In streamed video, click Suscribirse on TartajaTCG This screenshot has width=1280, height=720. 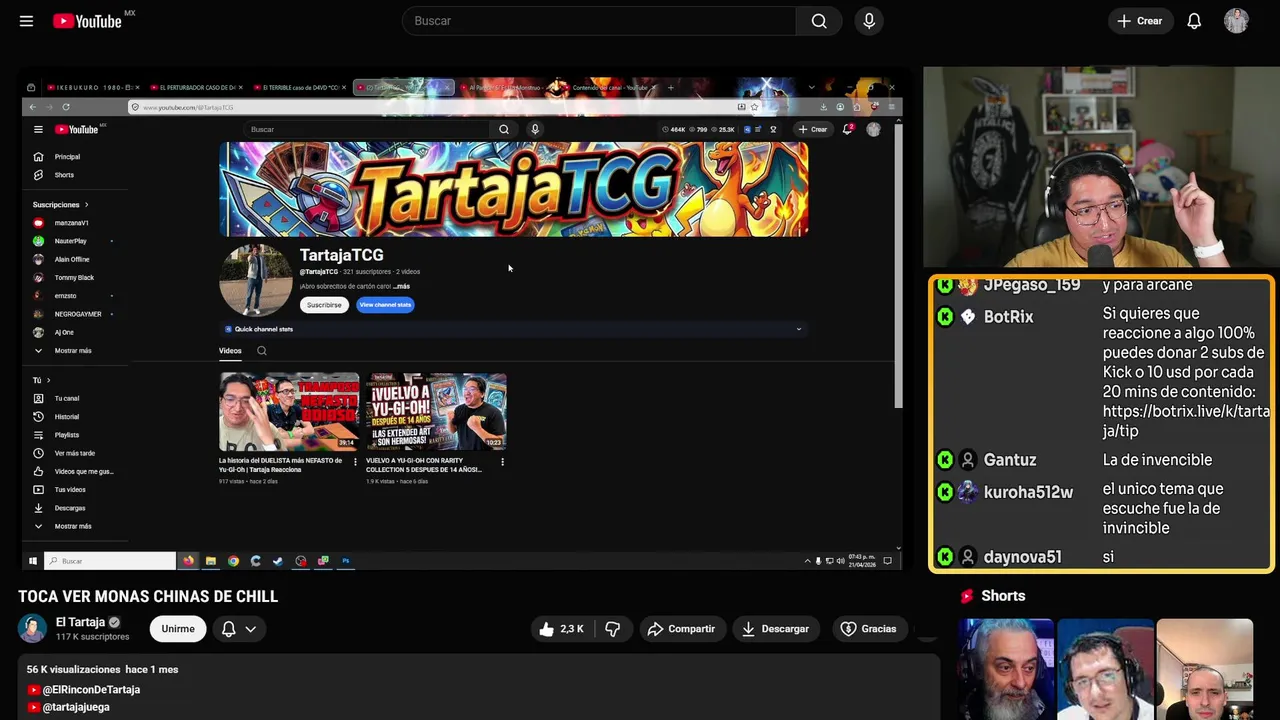324,305
